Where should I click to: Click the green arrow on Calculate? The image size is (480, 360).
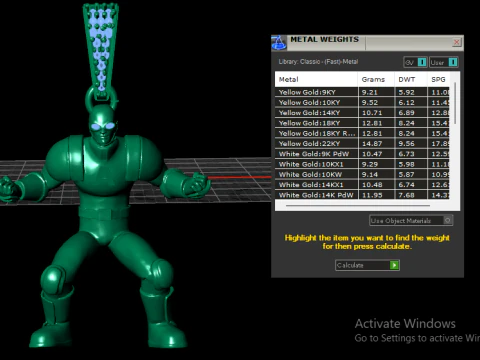394,265
